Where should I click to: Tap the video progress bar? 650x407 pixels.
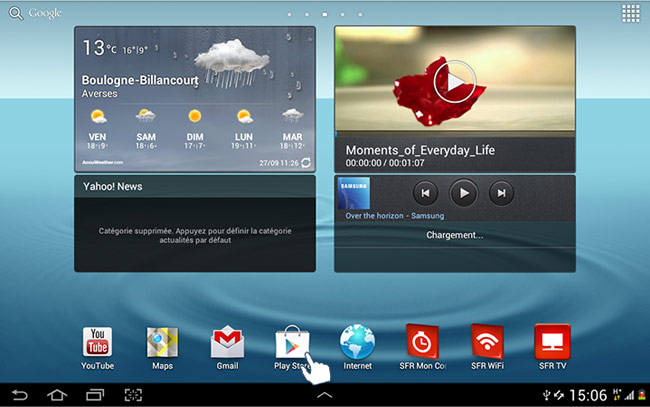pos(455,134)
